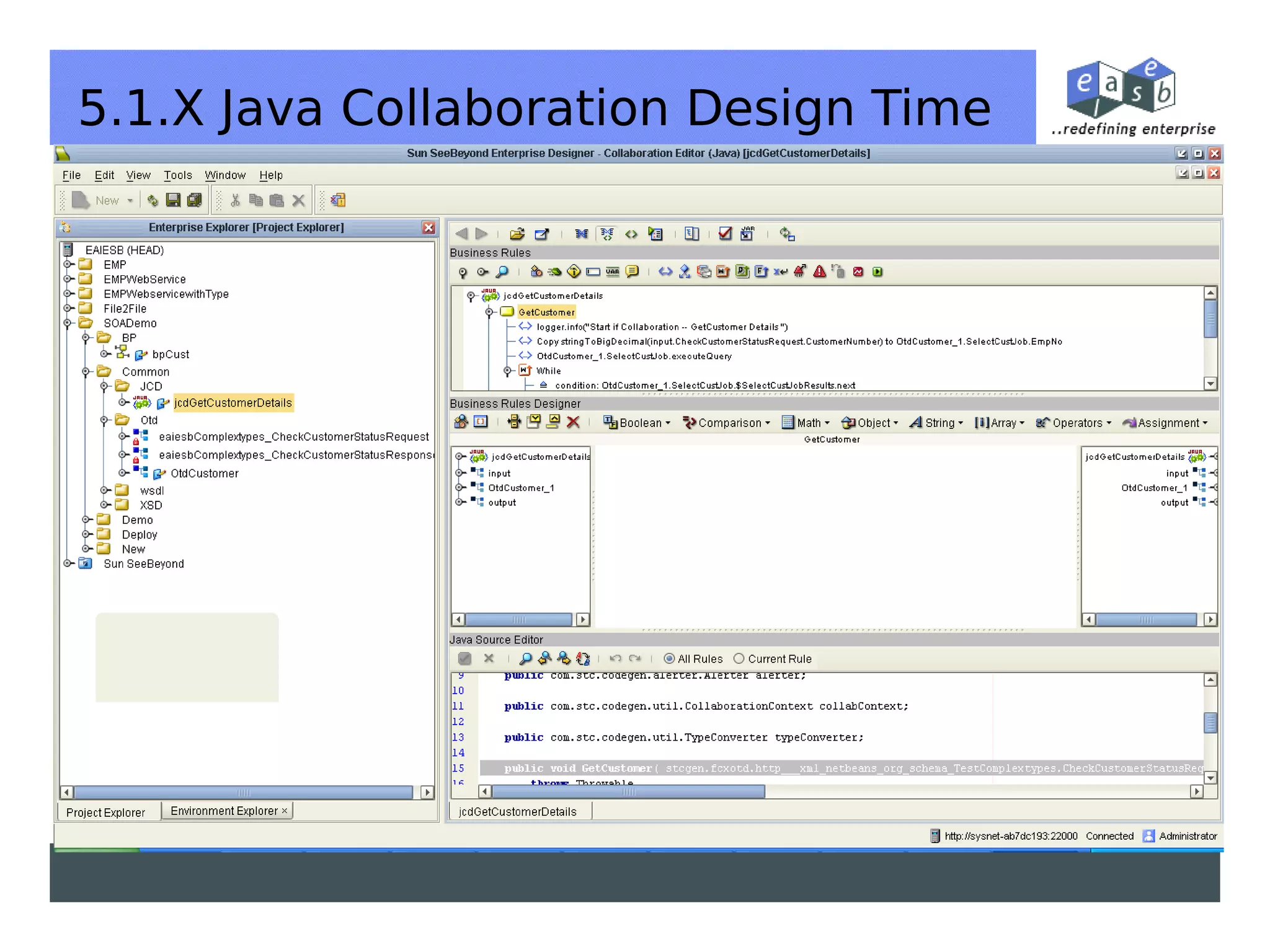Click the Forward arrow in Collaboration Editor
The image size is (1270, 952).
click(481, 234)
